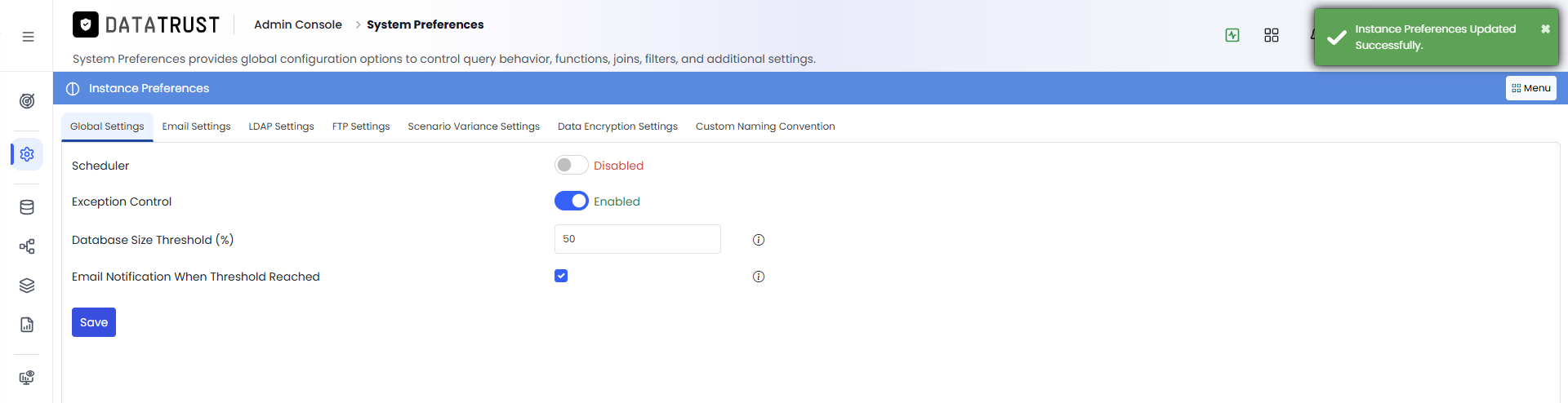Click the Enabled status label
The image size is (1568, 403).
(617, 201)
